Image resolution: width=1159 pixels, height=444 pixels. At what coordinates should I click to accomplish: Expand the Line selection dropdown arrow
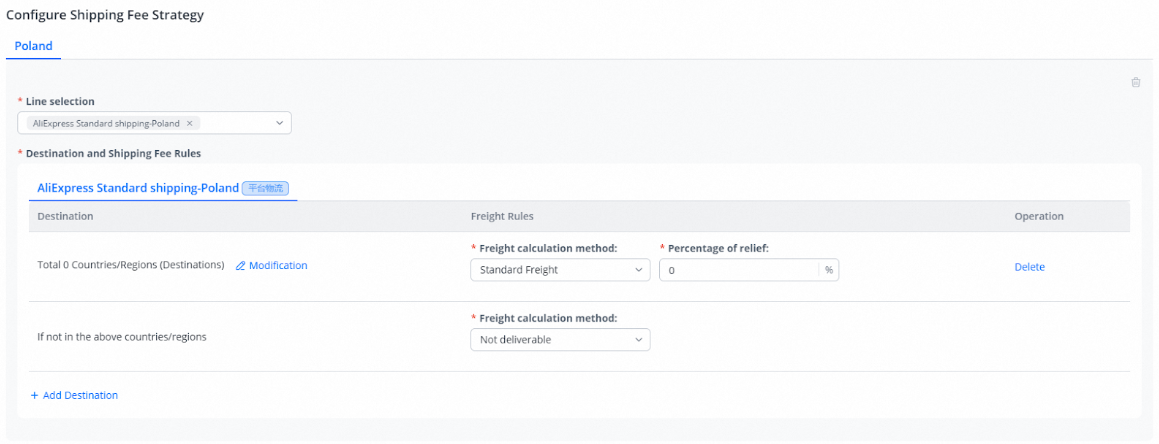279,123
